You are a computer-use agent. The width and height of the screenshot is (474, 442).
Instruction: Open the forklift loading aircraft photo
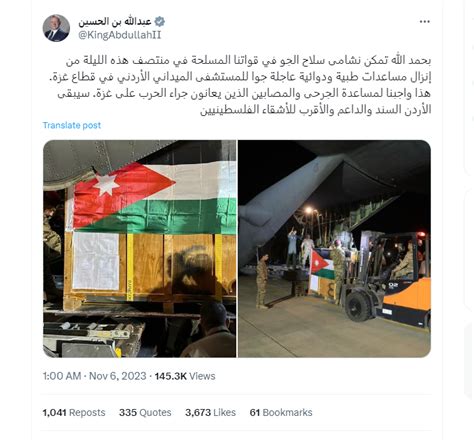click(335, 249)
